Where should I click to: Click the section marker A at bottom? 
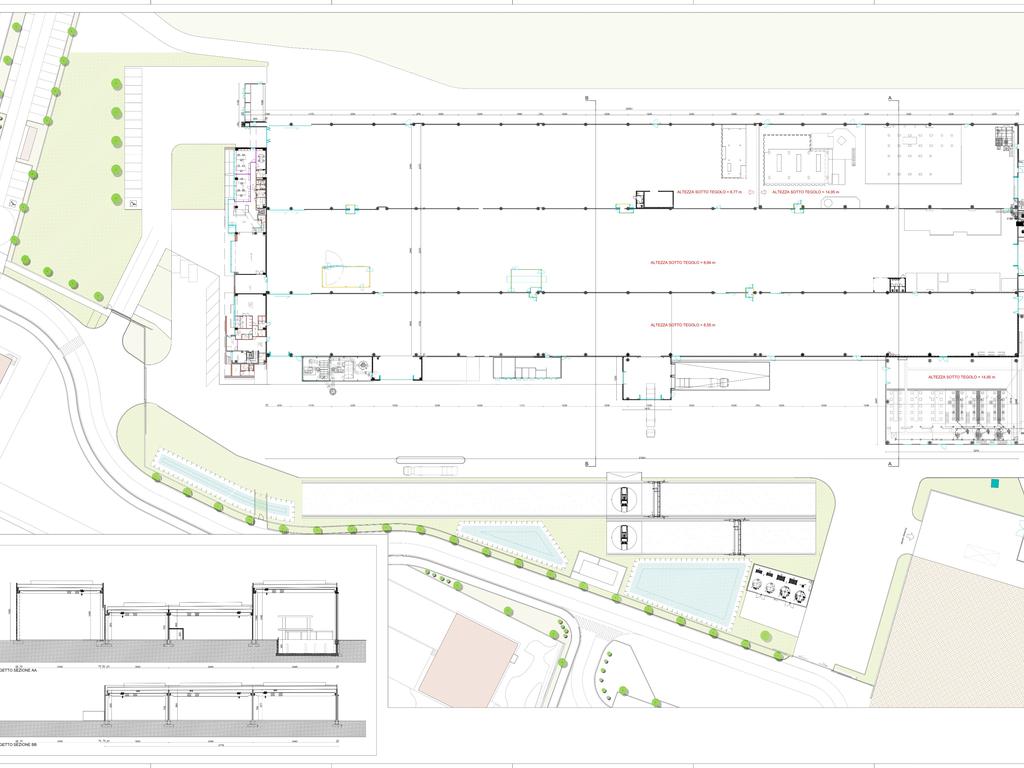click(890, 464)
